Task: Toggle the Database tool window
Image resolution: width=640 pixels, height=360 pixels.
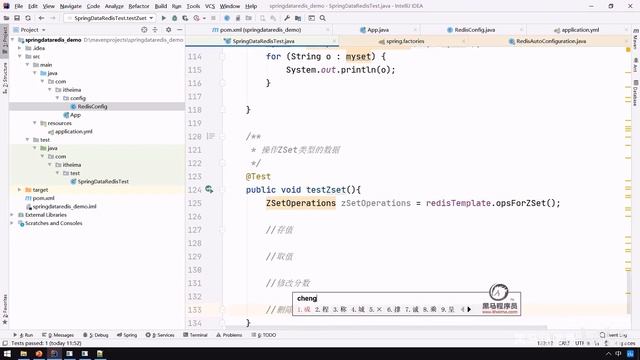Action: point(635,93)
